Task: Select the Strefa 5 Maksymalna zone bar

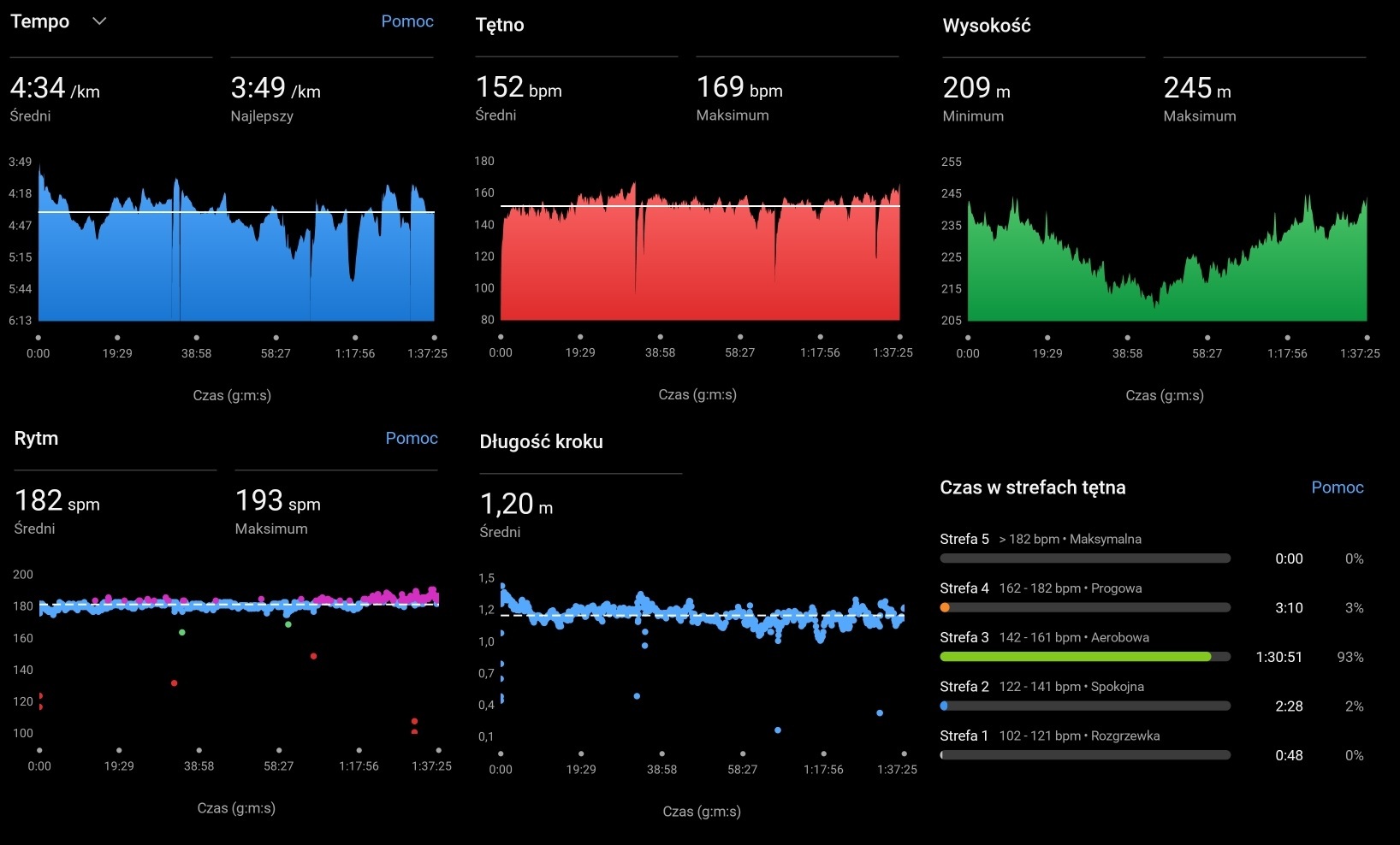Action: coord(1084,558)
